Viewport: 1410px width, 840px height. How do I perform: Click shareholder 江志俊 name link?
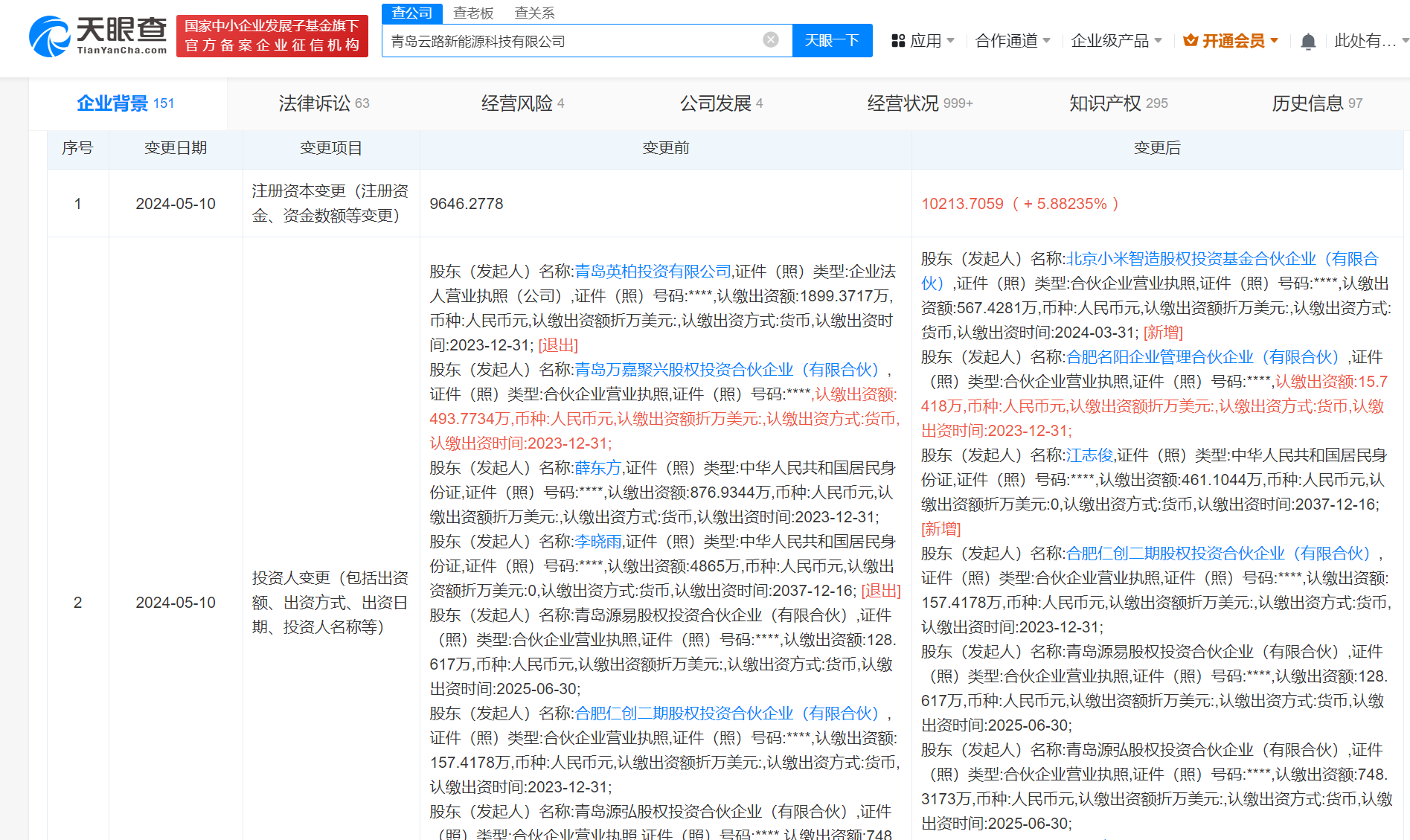click(1089, 455)
